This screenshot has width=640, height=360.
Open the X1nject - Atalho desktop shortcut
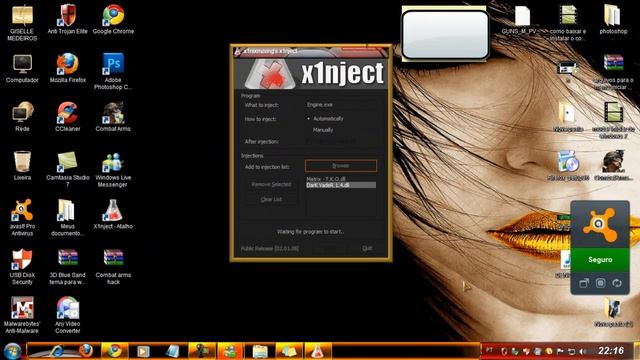[113, 215]
